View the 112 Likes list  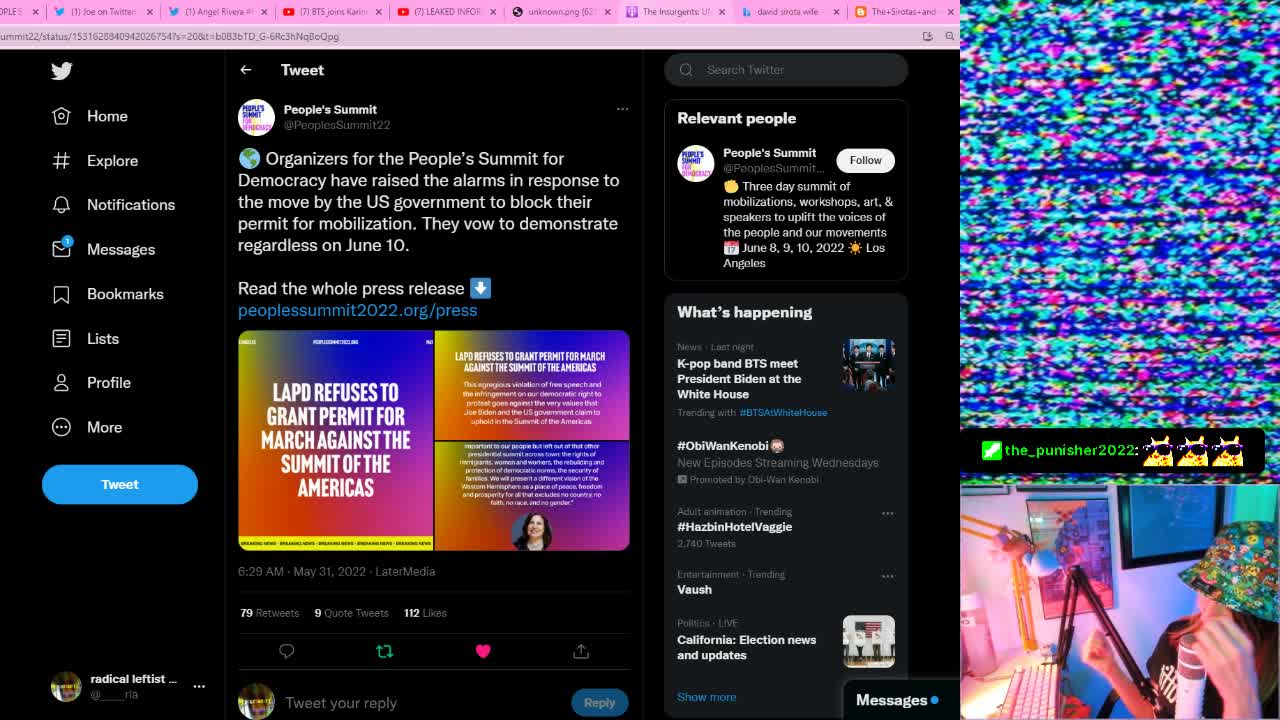click(425, 613)
